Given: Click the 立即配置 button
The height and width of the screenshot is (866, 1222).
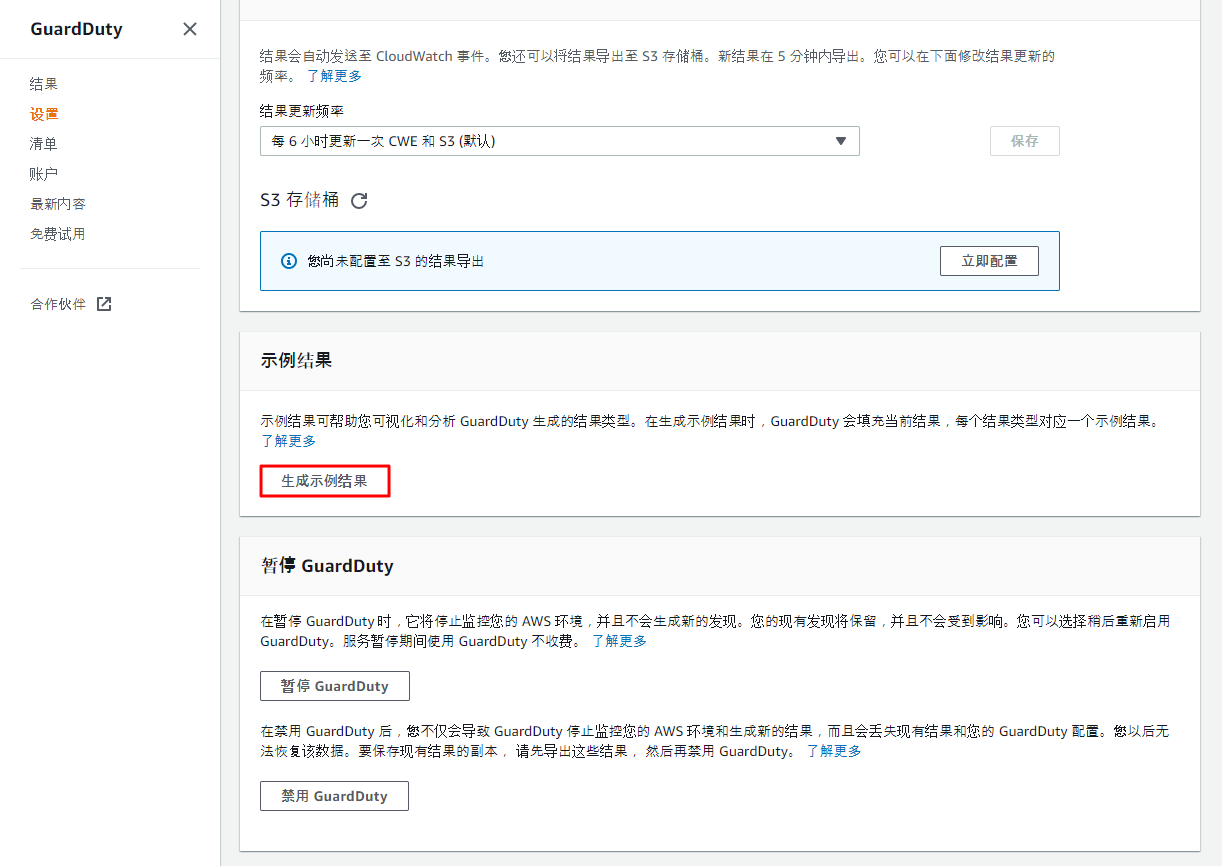Looking at the screenshot, I should coord(989,261).
